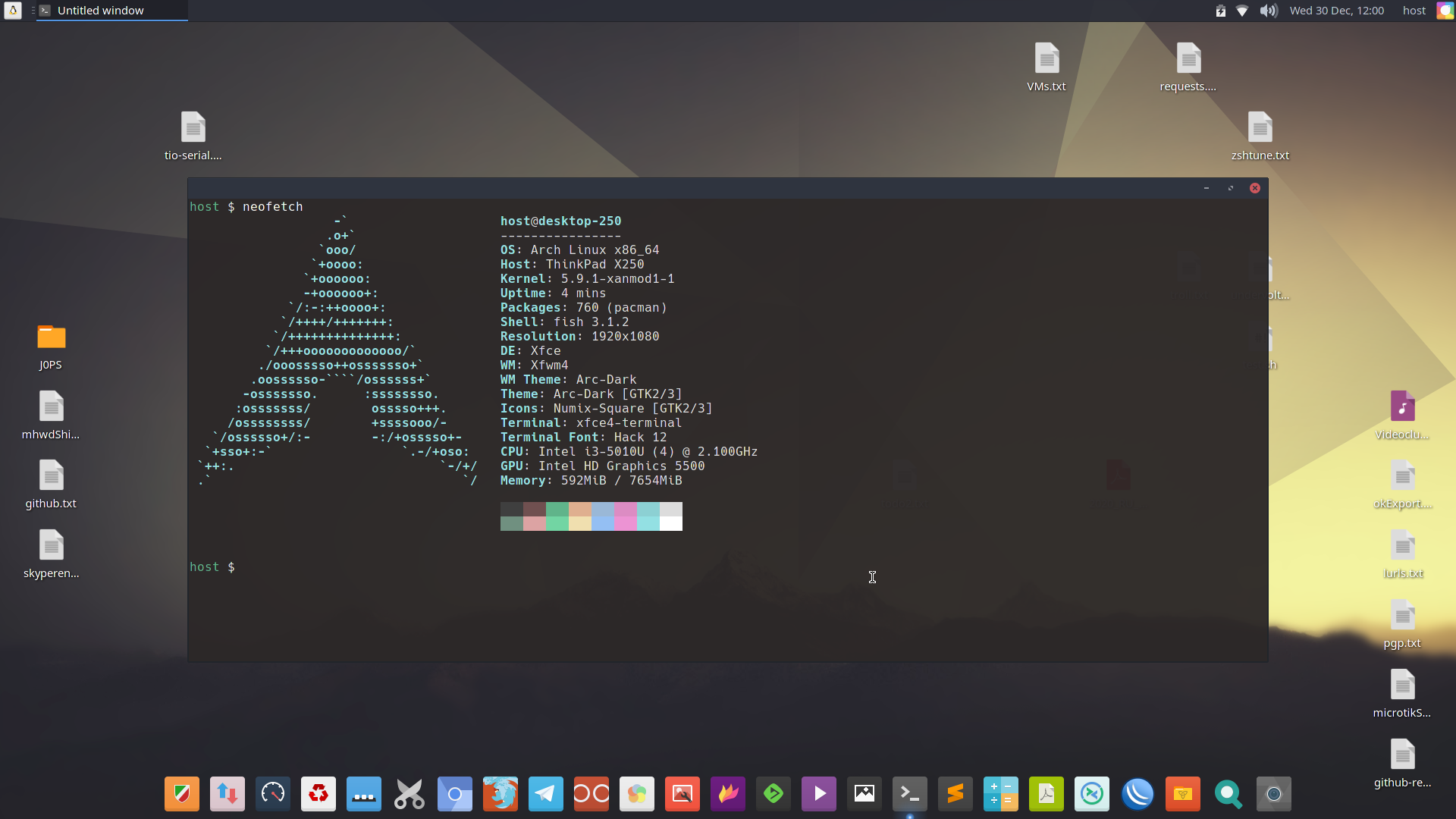The image size is (1456, 819).
Task: Select the Videoclu... audio file on desktop
Action: tap(1402, 416)
